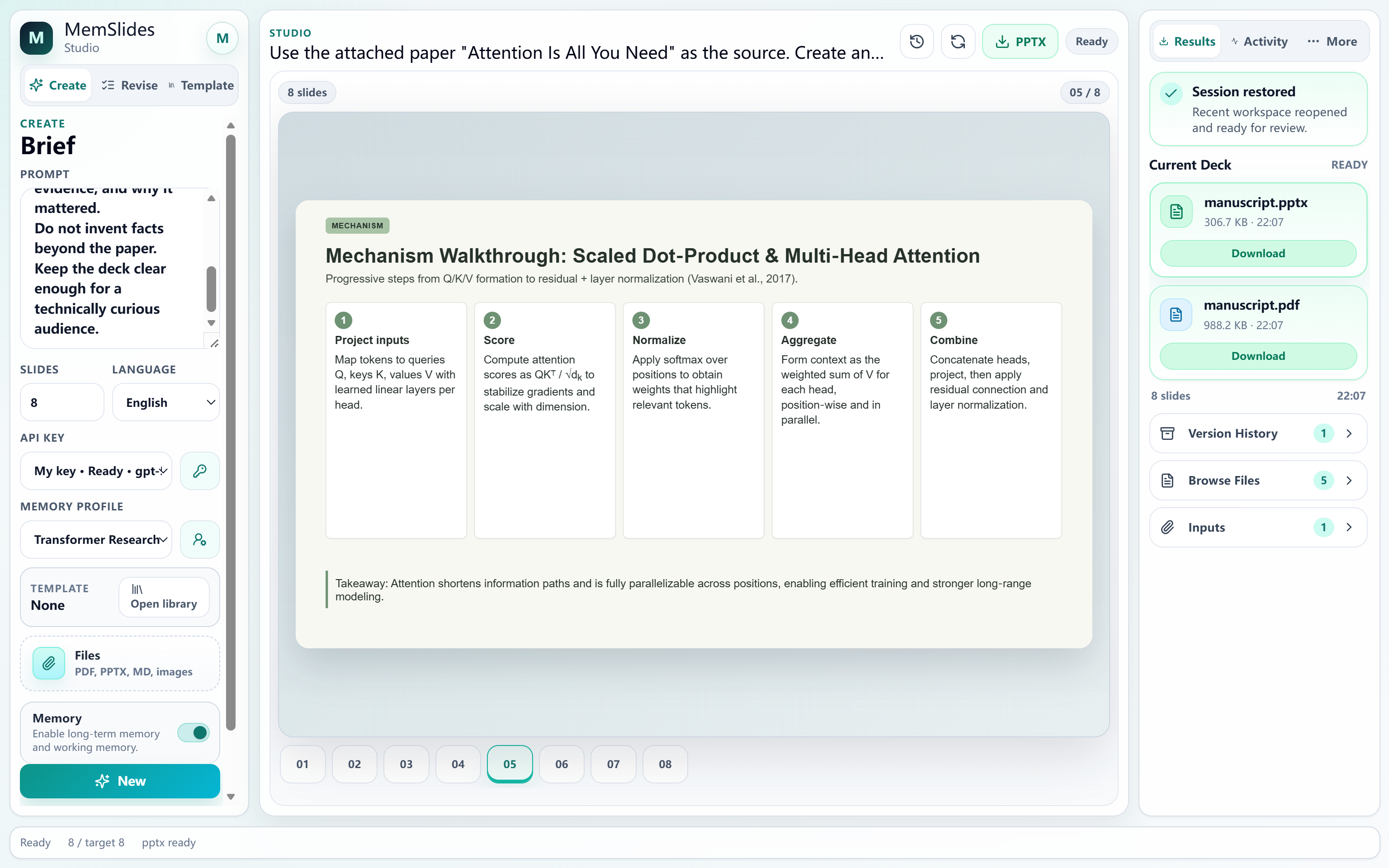Click the New generate button
The image size is (1389, 868).
coord(120,781)
